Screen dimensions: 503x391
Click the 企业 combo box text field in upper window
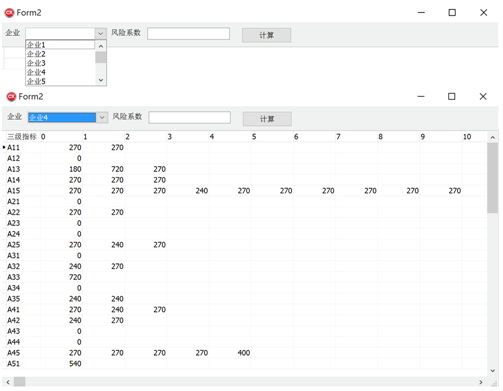60,33
